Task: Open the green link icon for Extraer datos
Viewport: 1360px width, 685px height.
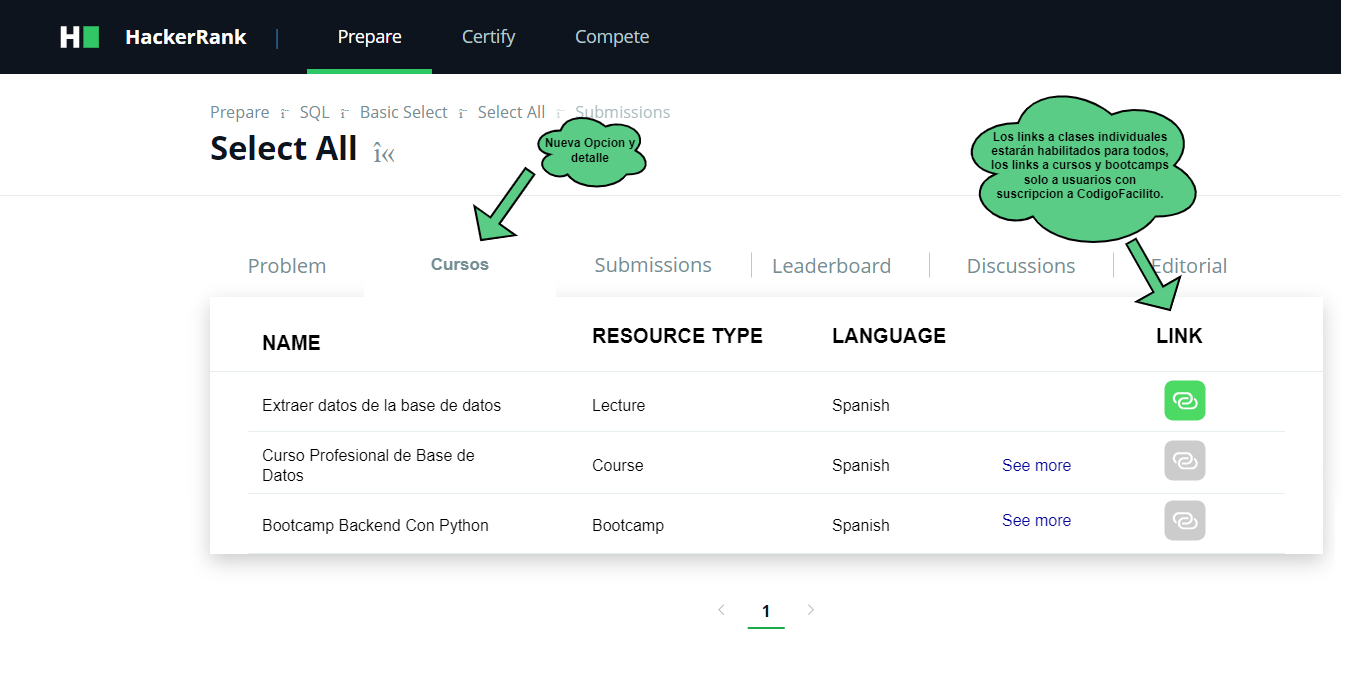Action: coord(1185,401)
